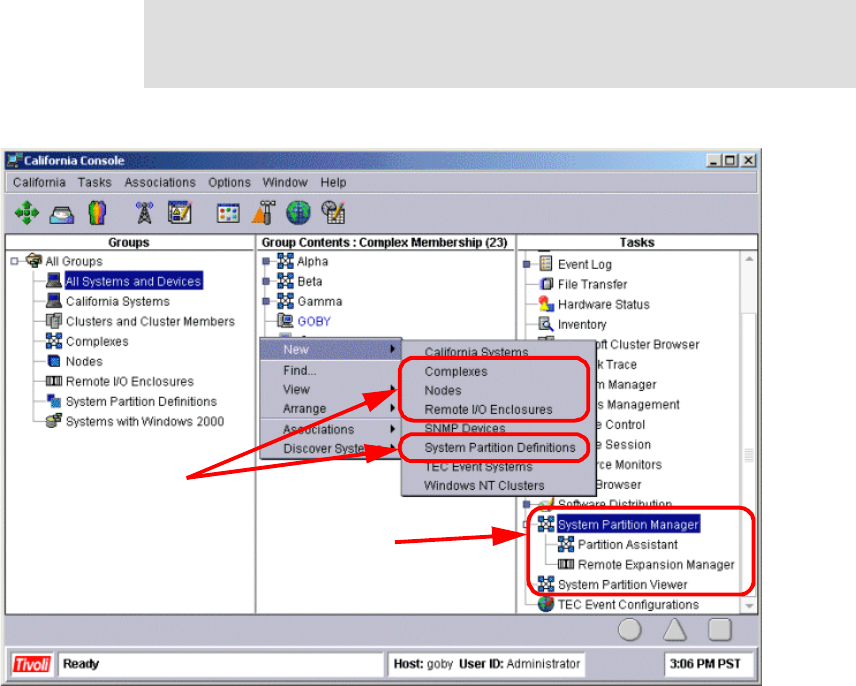Select All Systems and Devices group

[134, 281]
